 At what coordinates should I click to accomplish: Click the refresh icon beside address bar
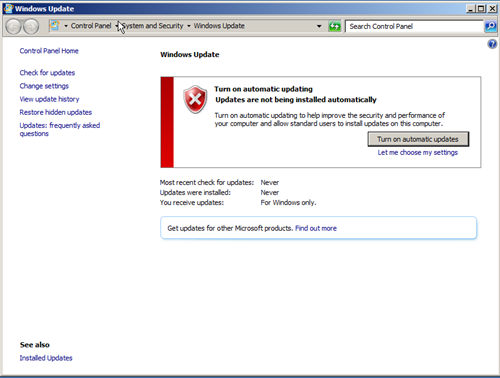point(334,26)
